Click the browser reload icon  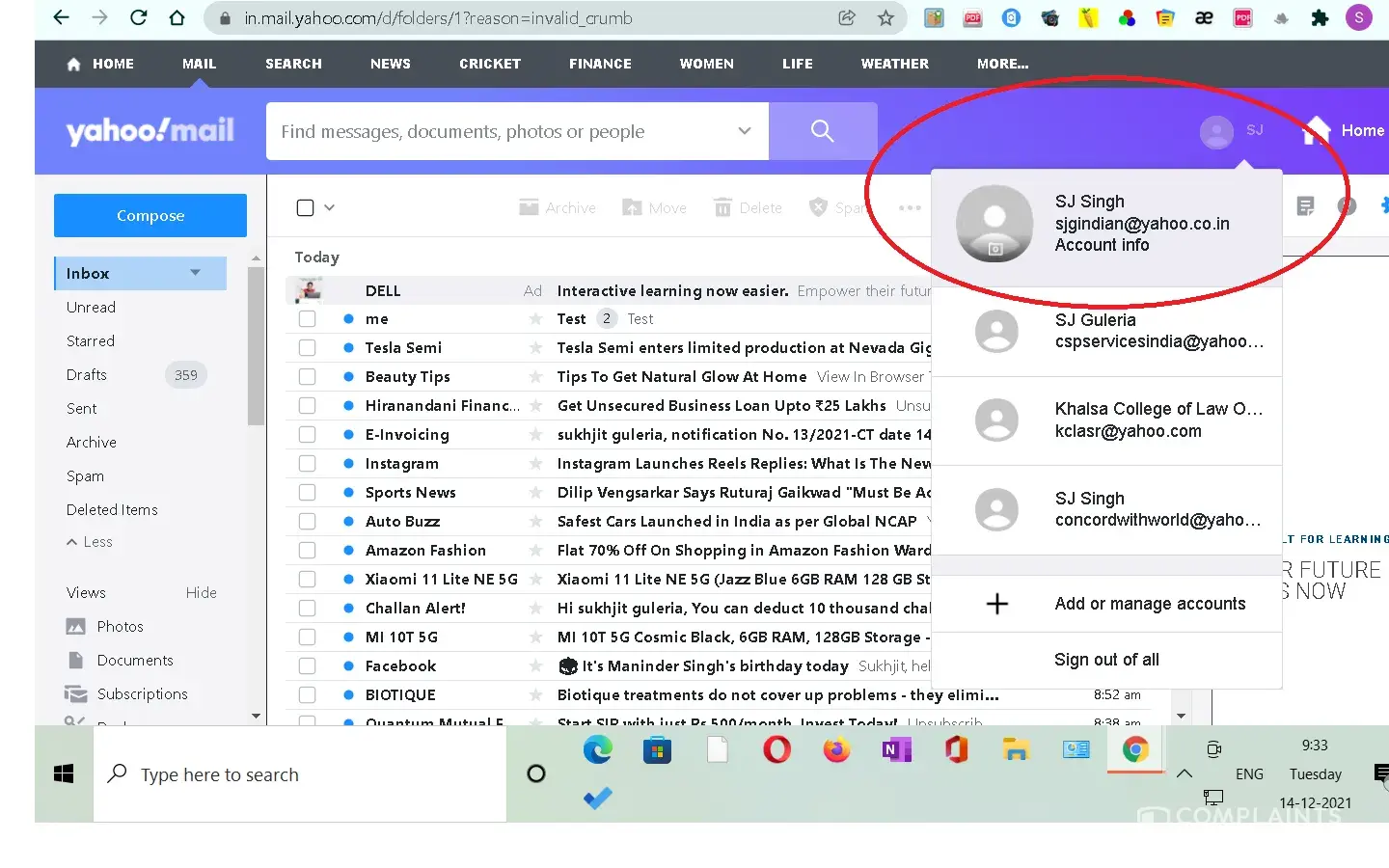coord(139,17)
